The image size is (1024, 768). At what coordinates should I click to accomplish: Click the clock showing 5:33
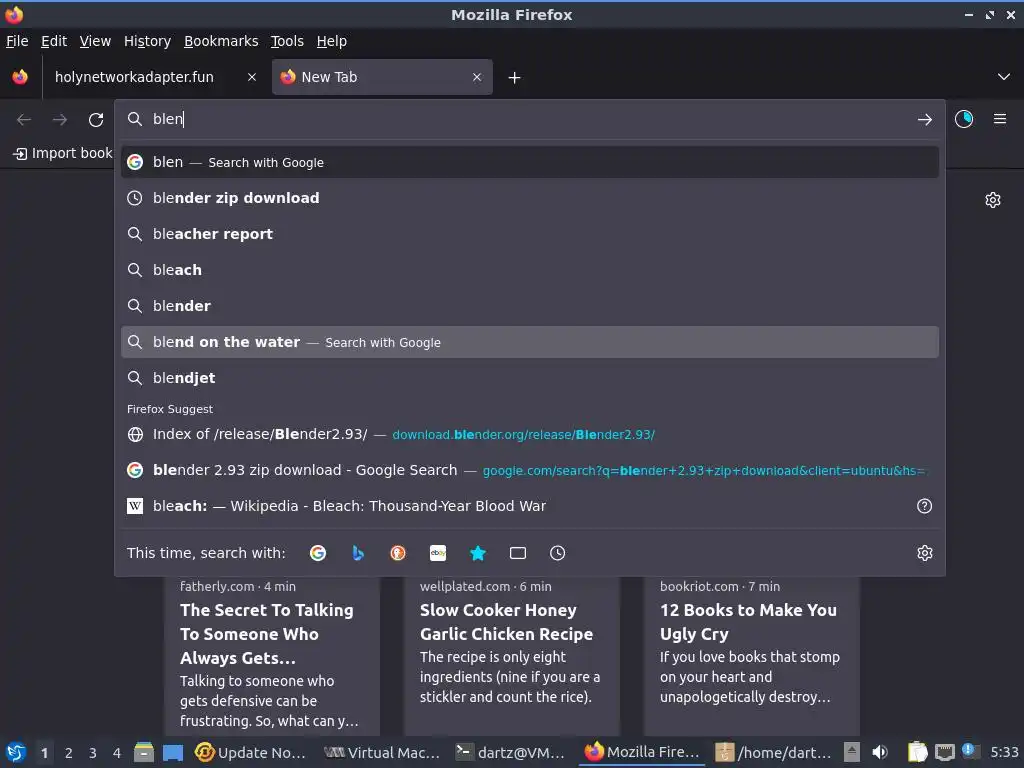[1004, 752]
